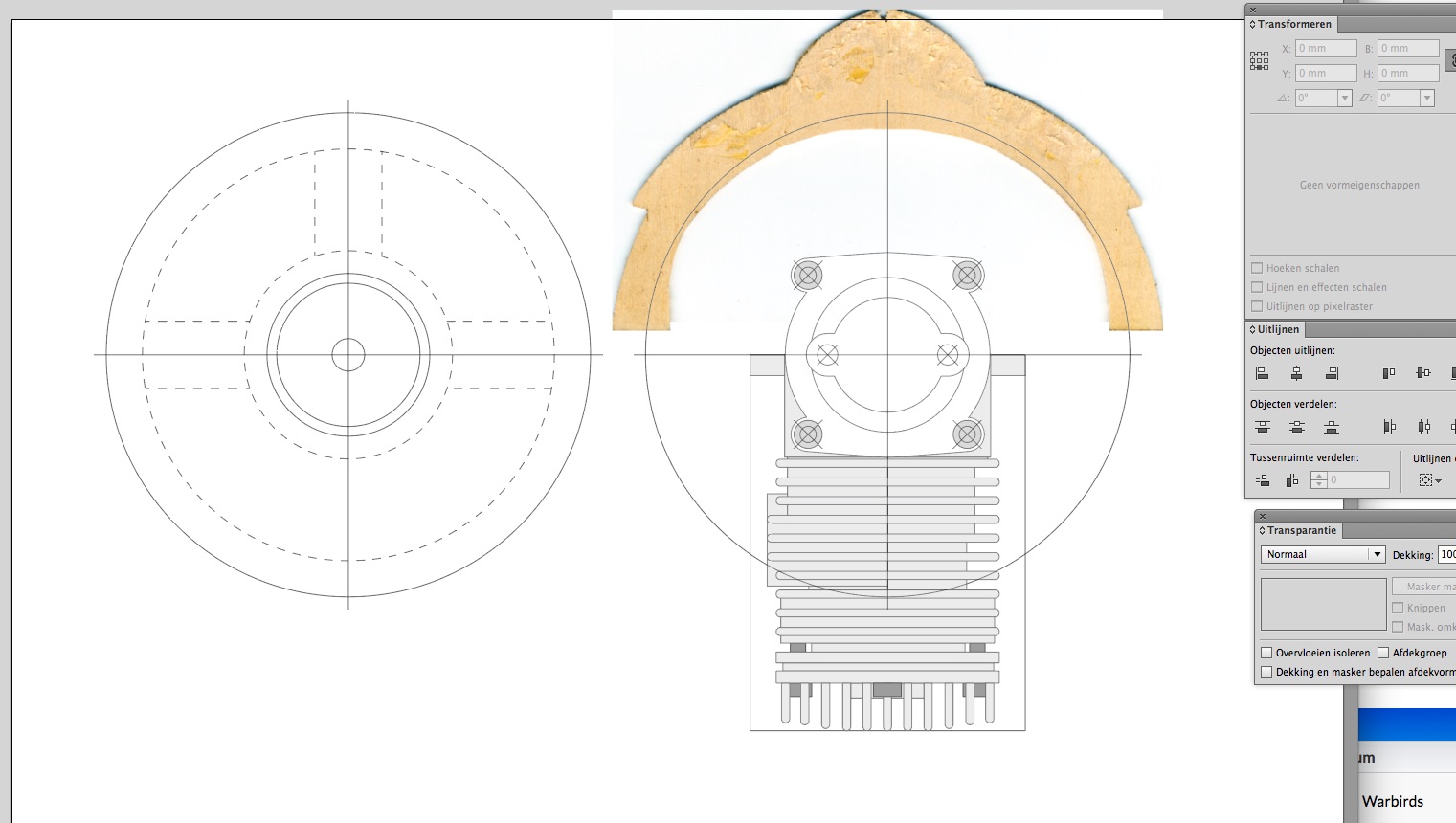The width and height of the screenshot is (1456, 823).
Task: Open the align-to selection dropdown in Uitlijnen
Action: pos(1430,480)
